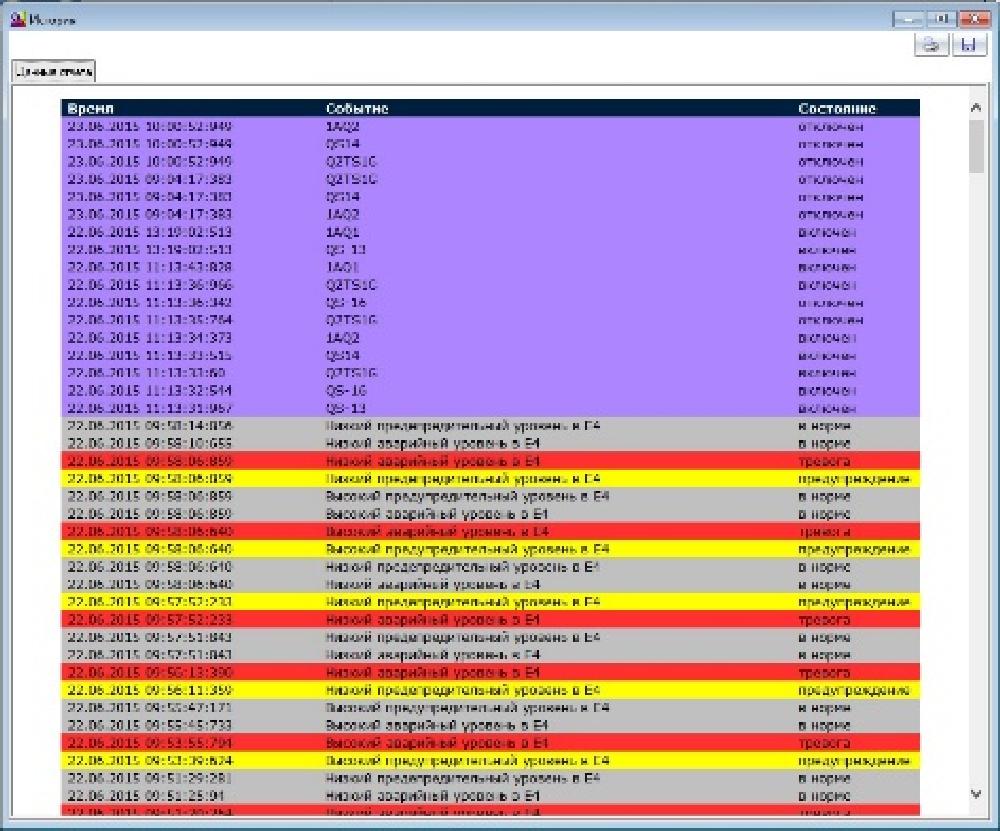Sort by the Событие column header
This screenshot has width=1000, height=831.
point(357,108)
